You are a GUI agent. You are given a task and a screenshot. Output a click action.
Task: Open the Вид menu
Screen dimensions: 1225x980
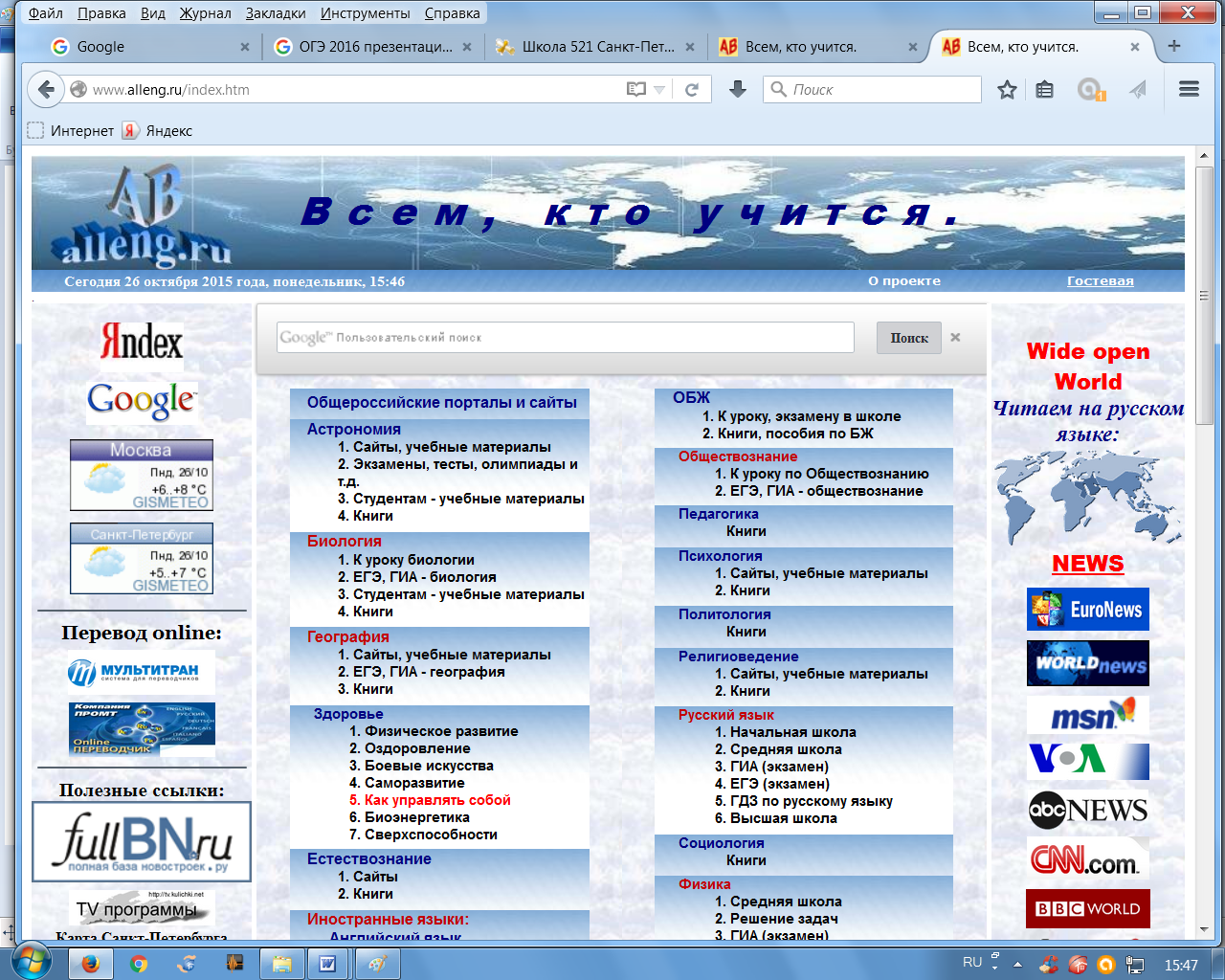(x=153, y=12)
